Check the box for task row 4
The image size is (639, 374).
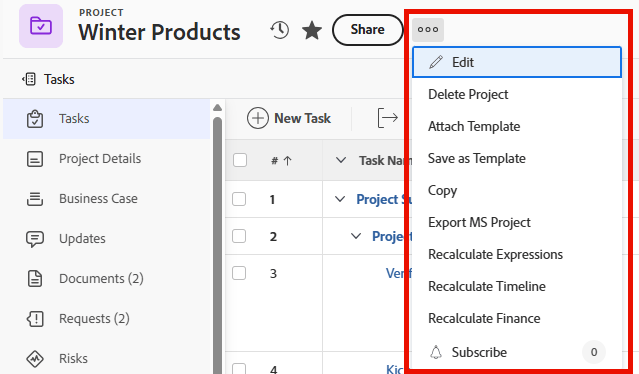point(239,368)
